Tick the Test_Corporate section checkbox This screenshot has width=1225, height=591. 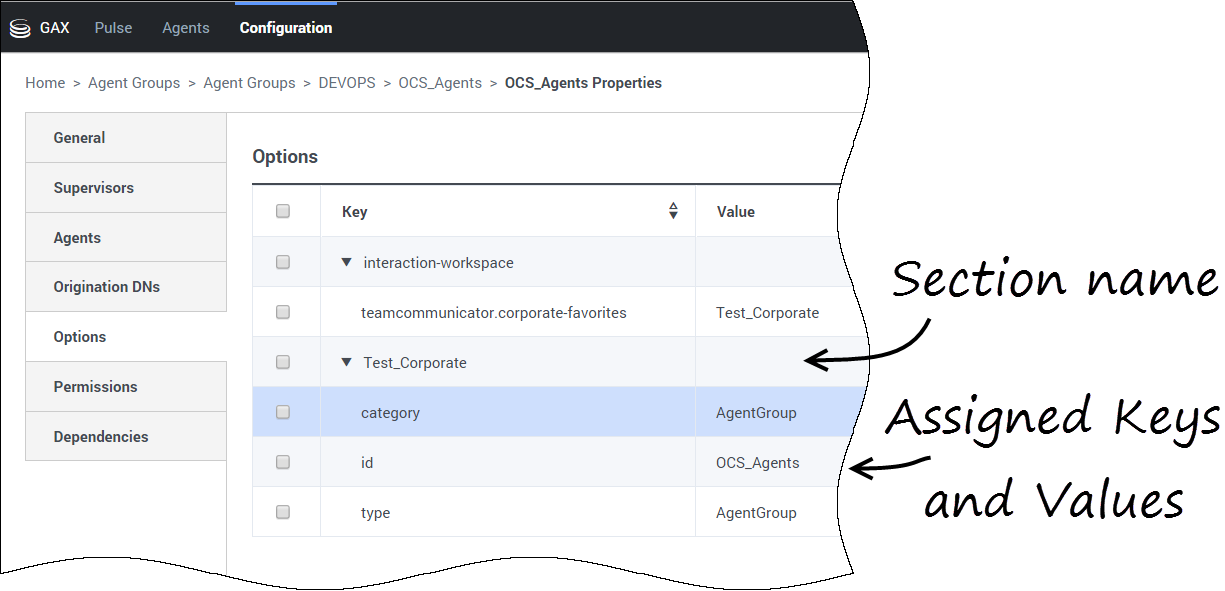(283, 362)
